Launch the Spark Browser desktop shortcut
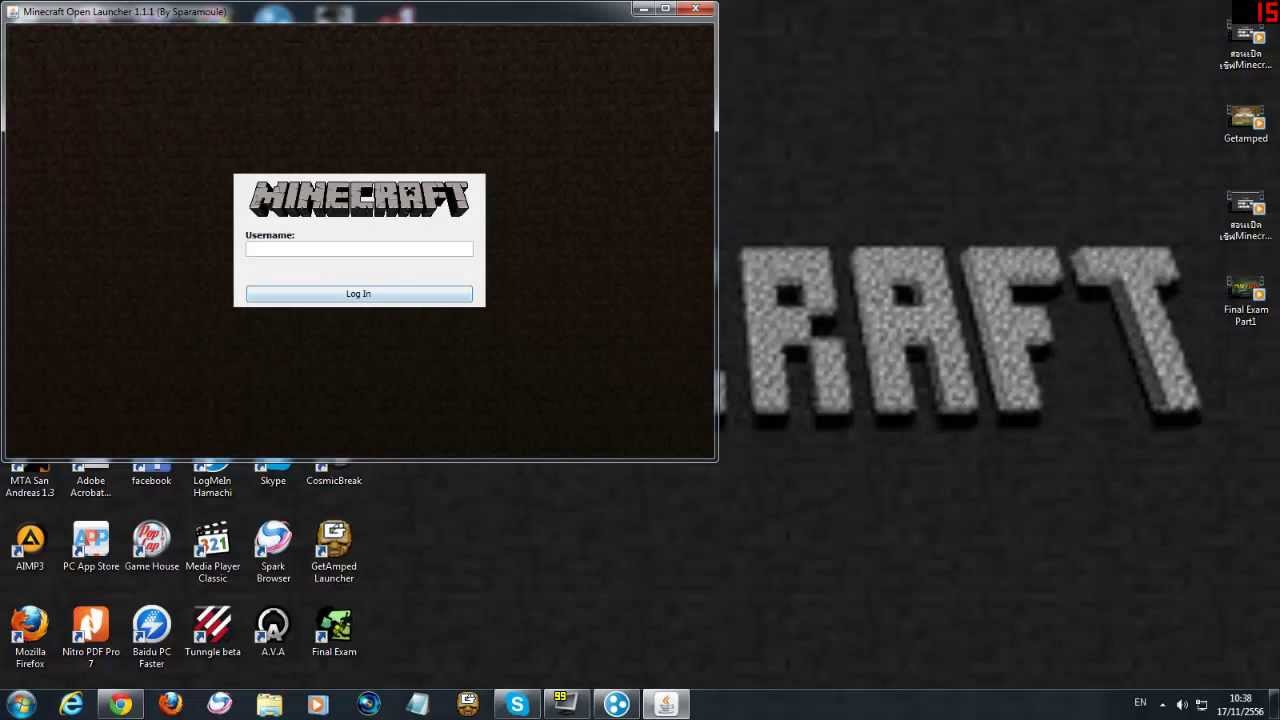Image resolution: width=1280 pixels, height=720 pixels. coord(273,552)
